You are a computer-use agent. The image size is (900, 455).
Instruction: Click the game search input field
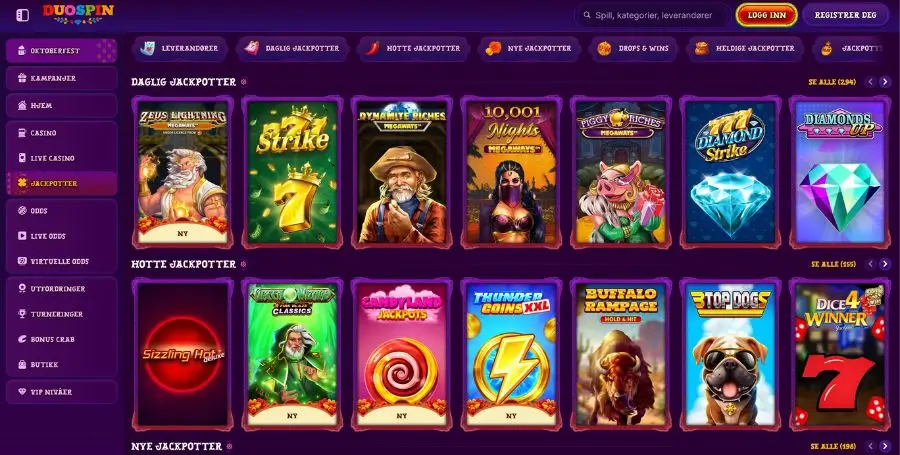(653, 15)
